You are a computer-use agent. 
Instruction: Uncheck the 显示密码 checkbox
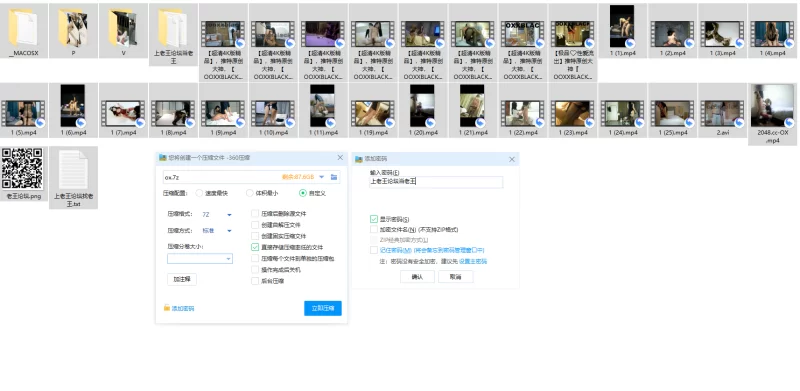[x=374, y=219]
